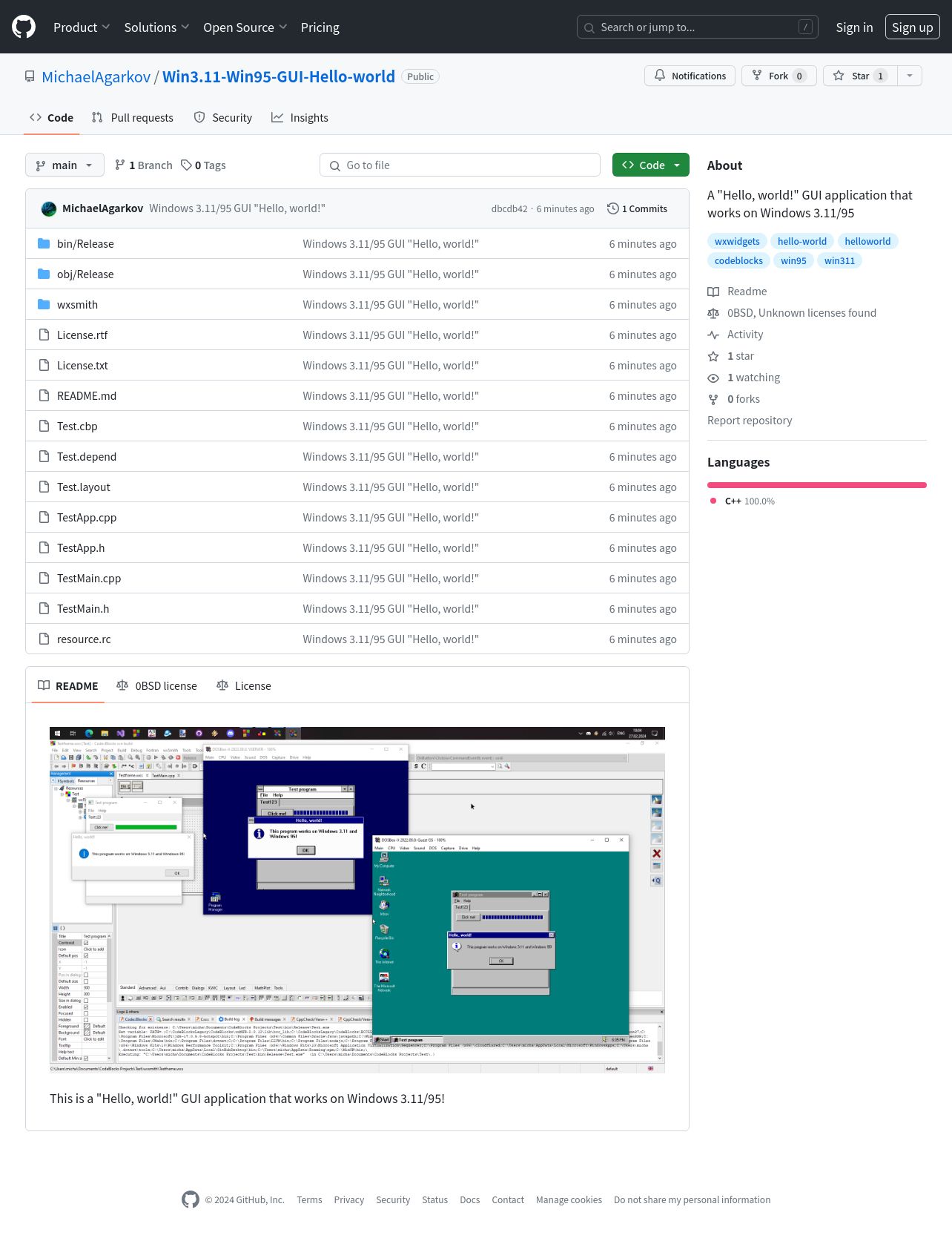Star this repository

860,76
